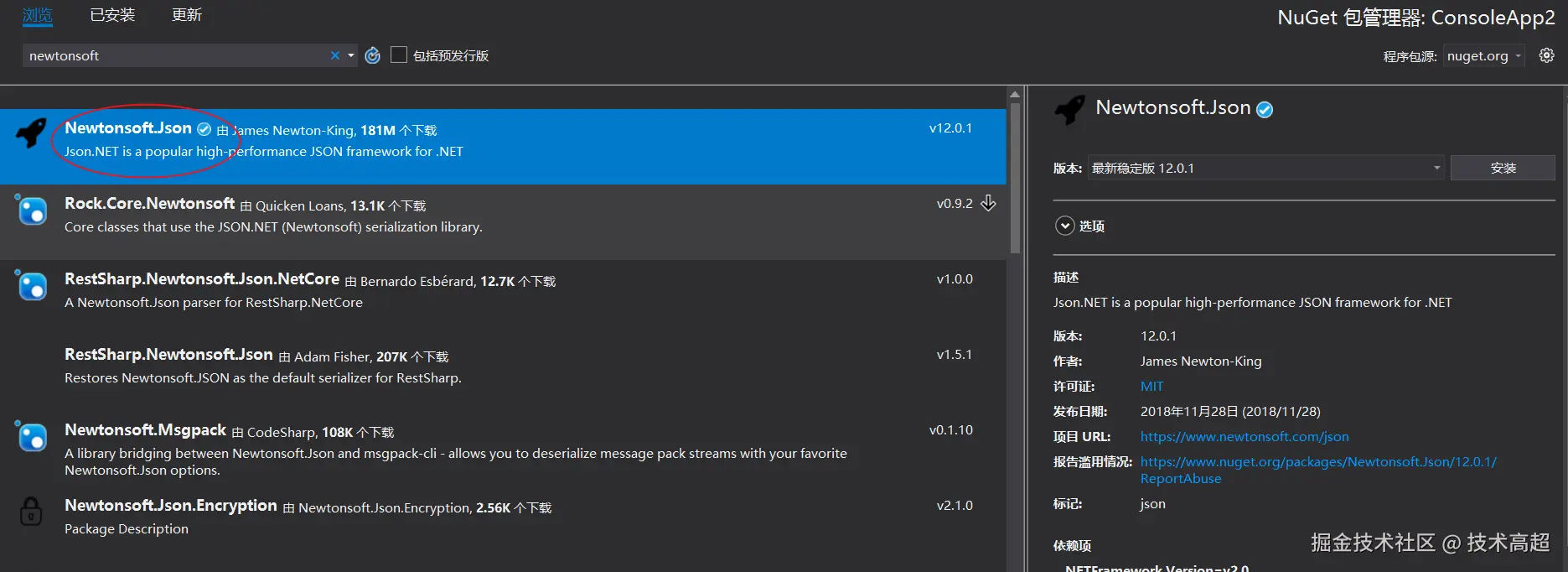Switch to the Browse tab
Viewport: 1568px width, 572px height.
[x=38, y=15]
